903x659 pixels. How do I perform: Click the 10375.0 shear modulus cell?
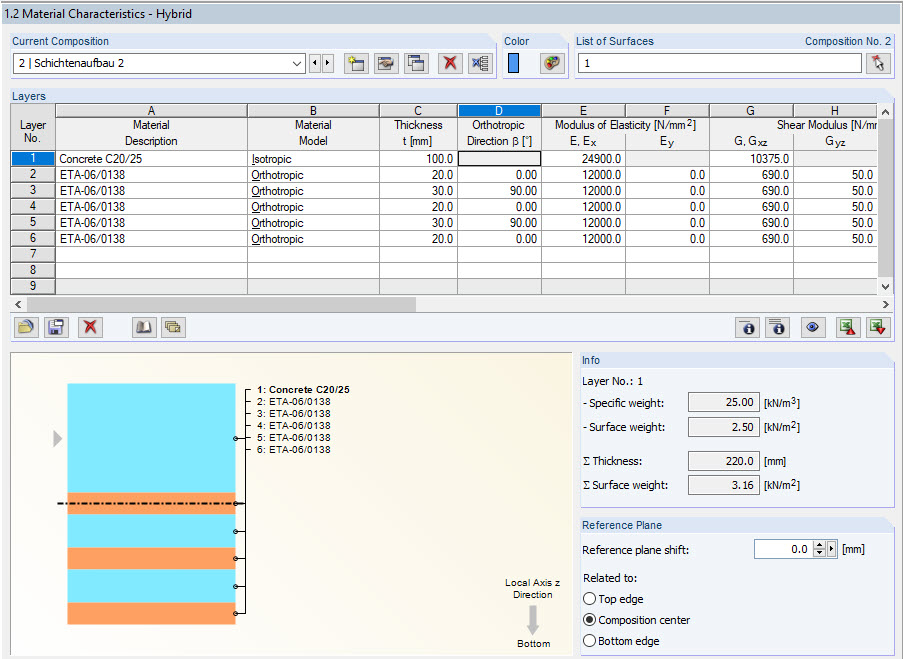click(751, 158)
